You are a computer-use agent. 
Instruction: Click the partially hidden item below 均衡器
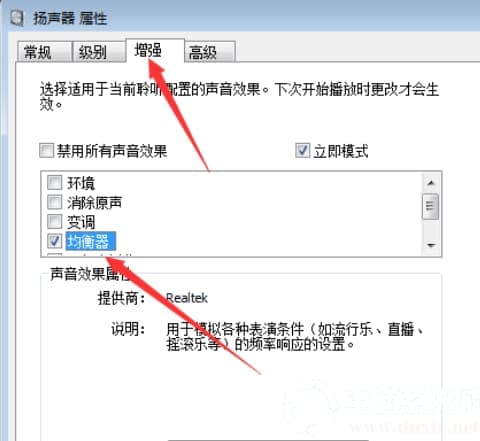click(90, 255)
